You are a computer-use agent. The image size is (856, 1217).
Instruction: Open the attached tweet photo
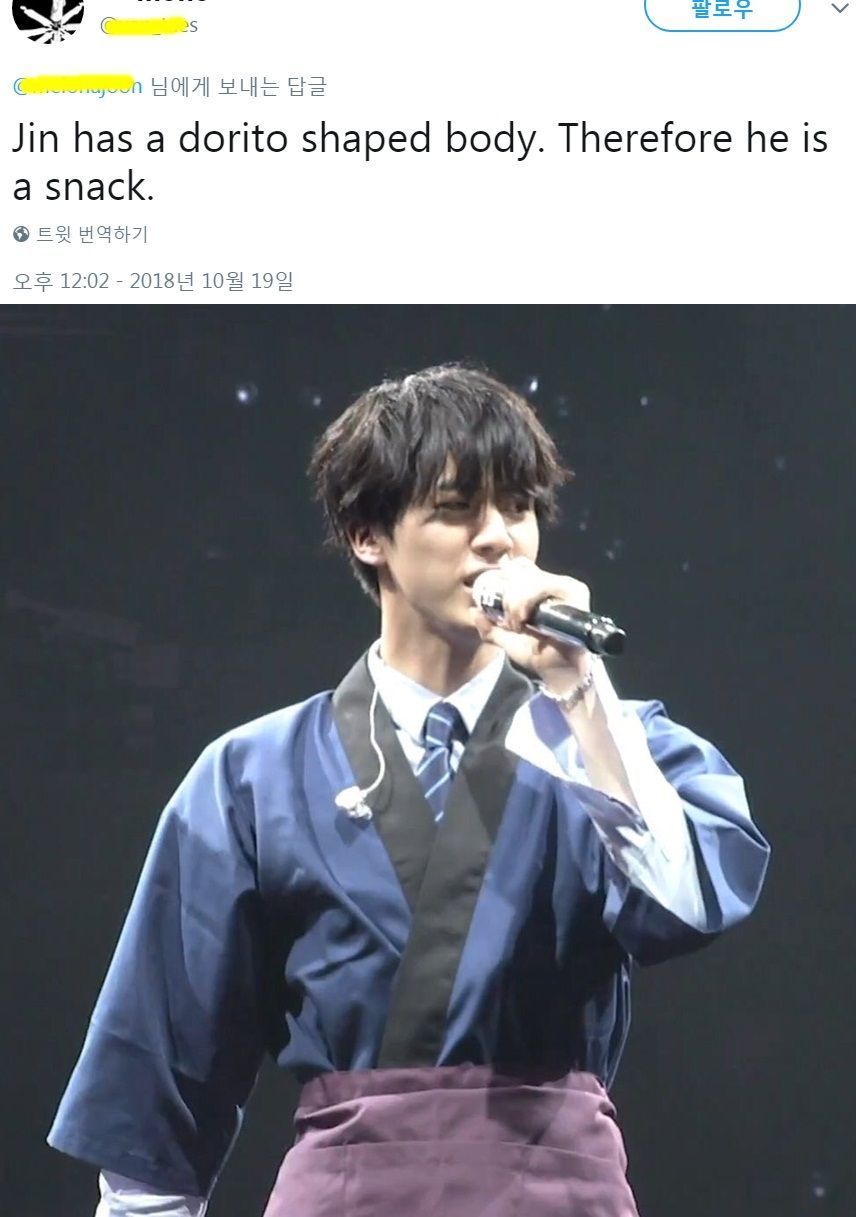428,760
